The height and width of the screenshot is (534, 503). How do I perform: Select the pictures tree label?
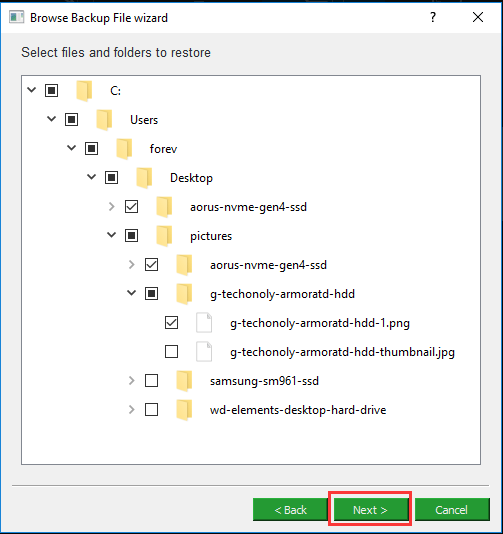211,236
